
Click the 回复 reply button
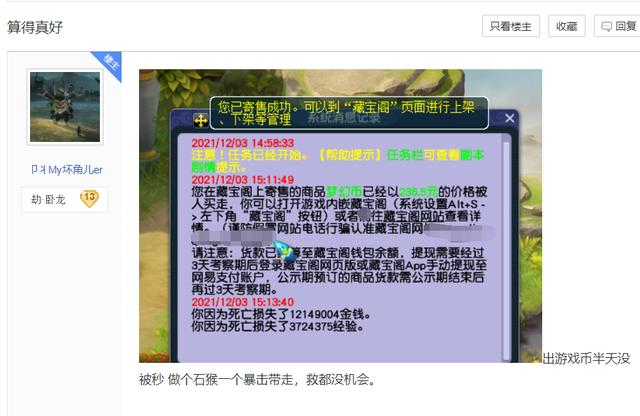[618, 26]
